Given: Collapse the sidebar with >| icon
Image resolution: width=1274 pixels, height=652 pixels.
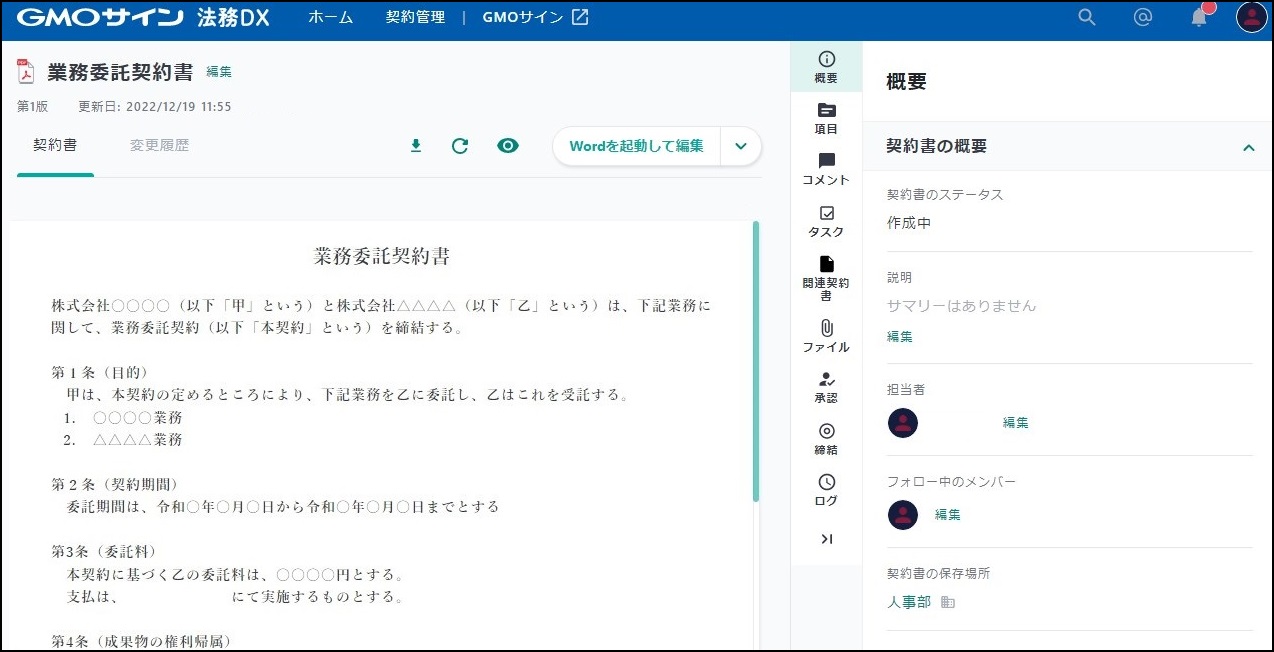Looking at the screenshot, I should [x=826, y=539].
